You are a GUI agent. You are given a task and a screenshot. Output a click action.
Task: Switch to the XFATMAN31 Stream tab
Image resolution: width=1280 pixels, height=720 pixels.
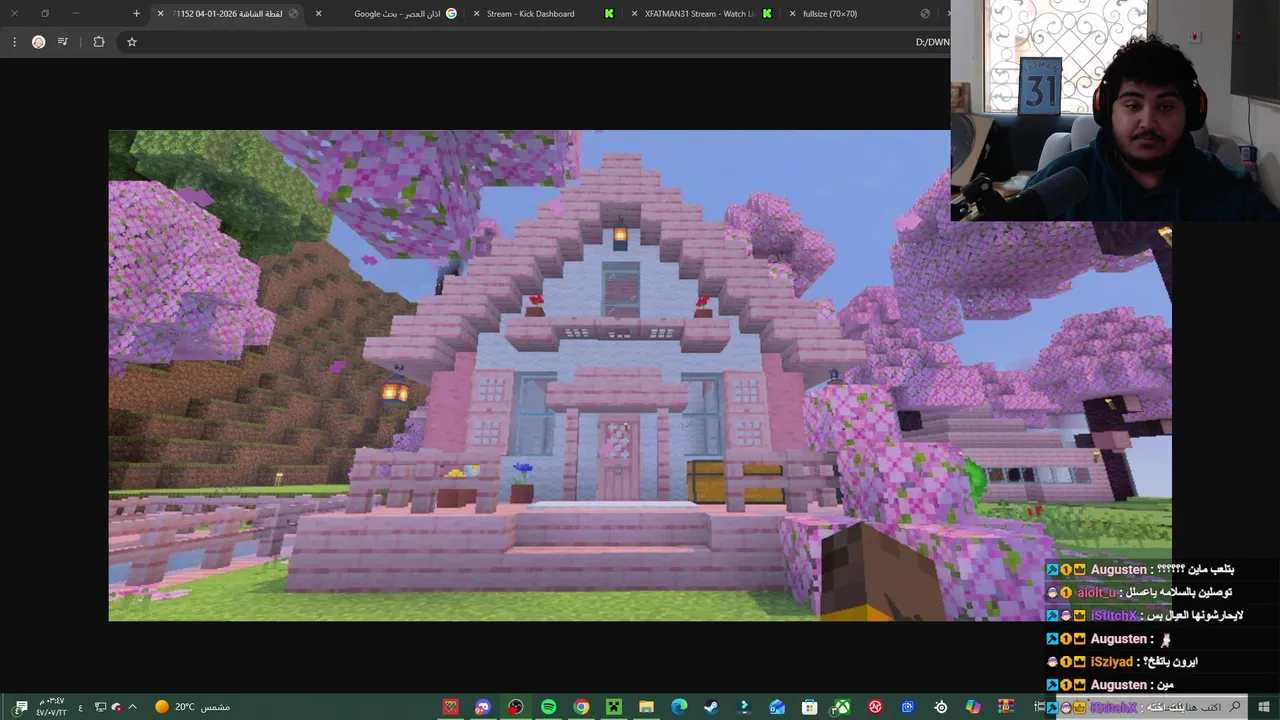click(x=700, y=14)
